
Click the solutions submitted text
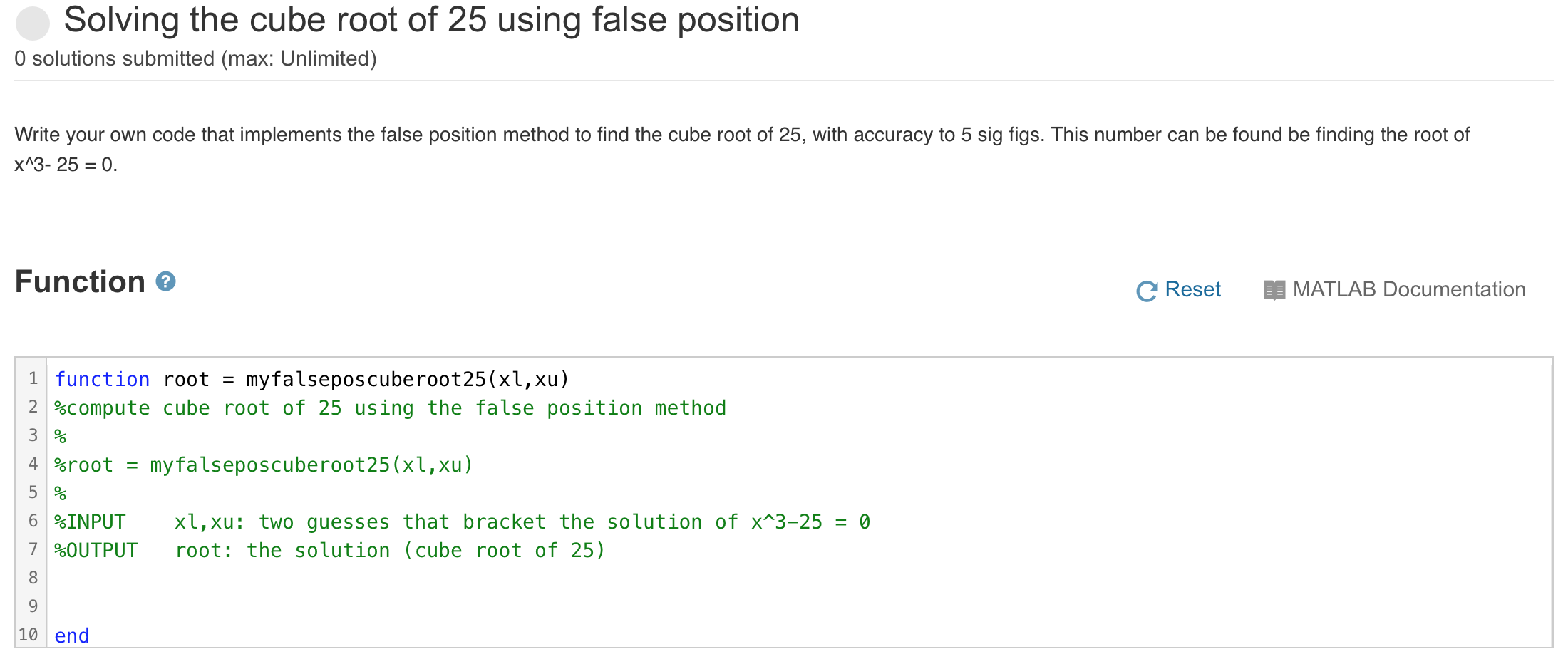[196, 58]
